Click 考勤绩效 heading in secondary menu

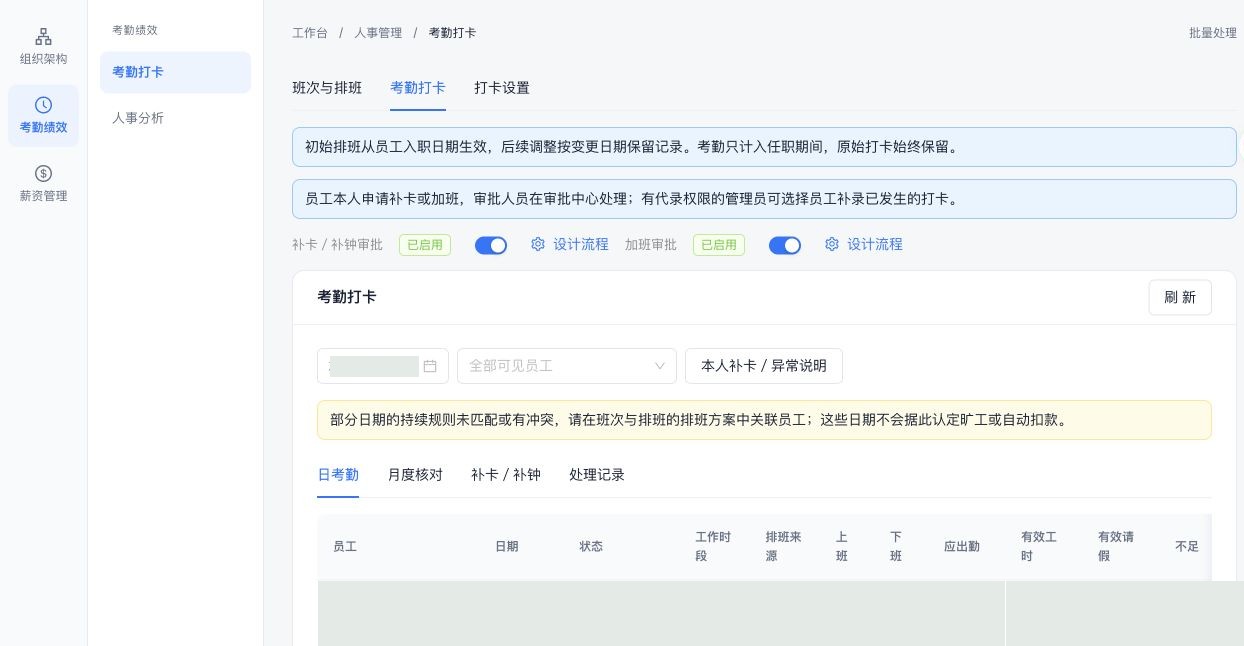point(135,30)
